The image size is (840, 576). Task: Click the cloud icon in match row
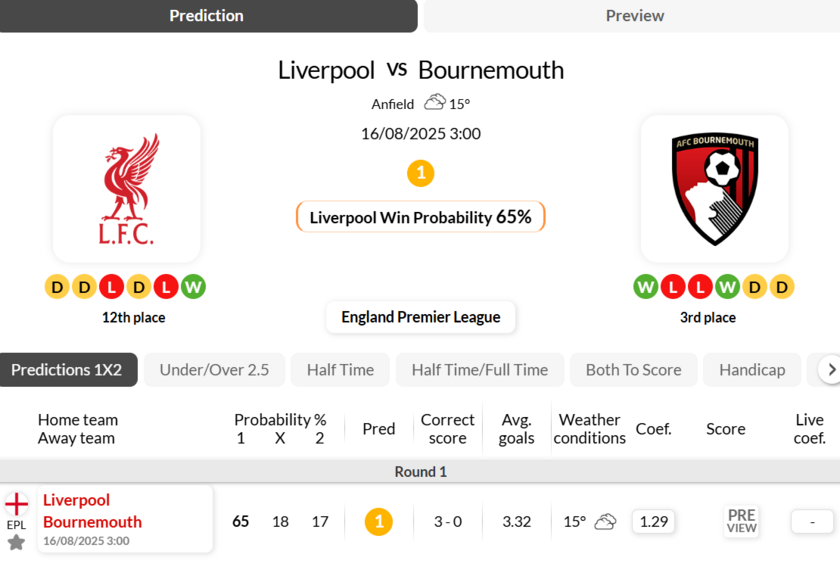[605, 521]
